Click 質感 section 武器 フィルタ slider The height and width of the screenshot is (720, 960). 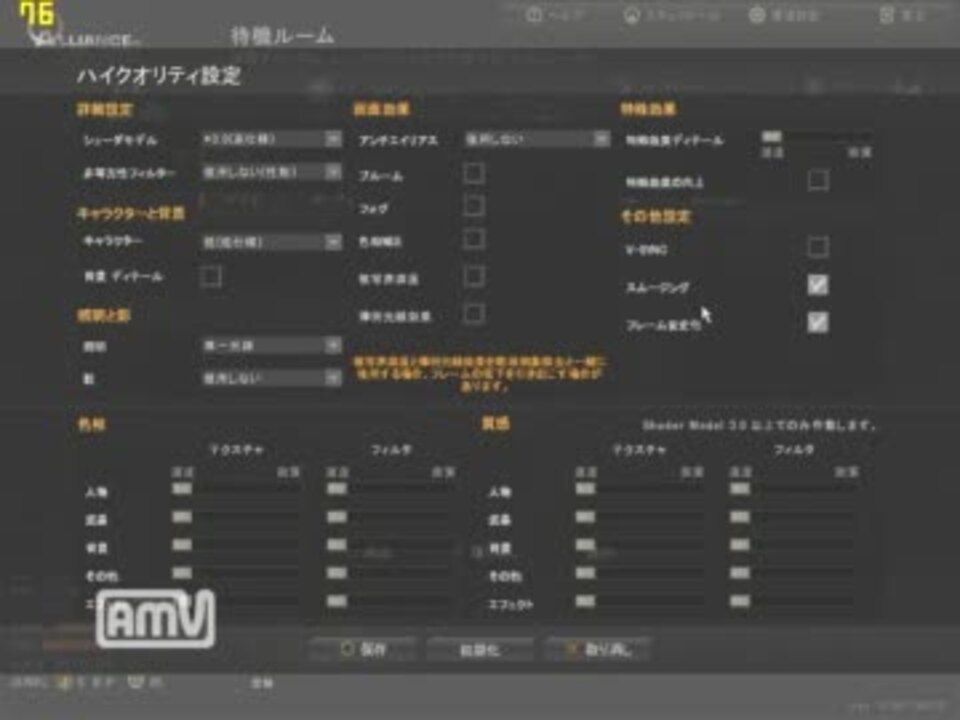793,517
